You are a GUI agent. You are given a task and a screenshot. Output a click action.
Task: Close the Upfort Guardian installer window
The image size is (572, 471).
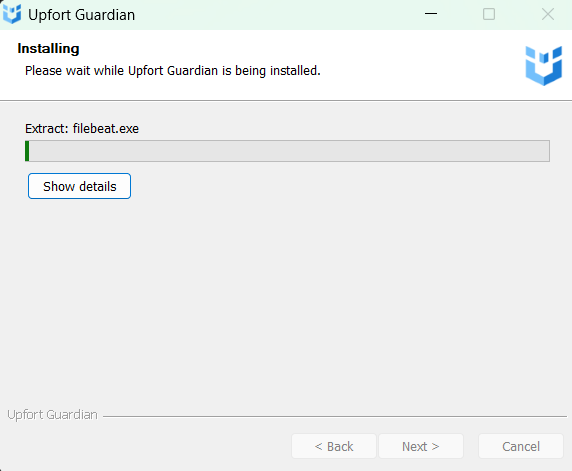coord(548,14)
